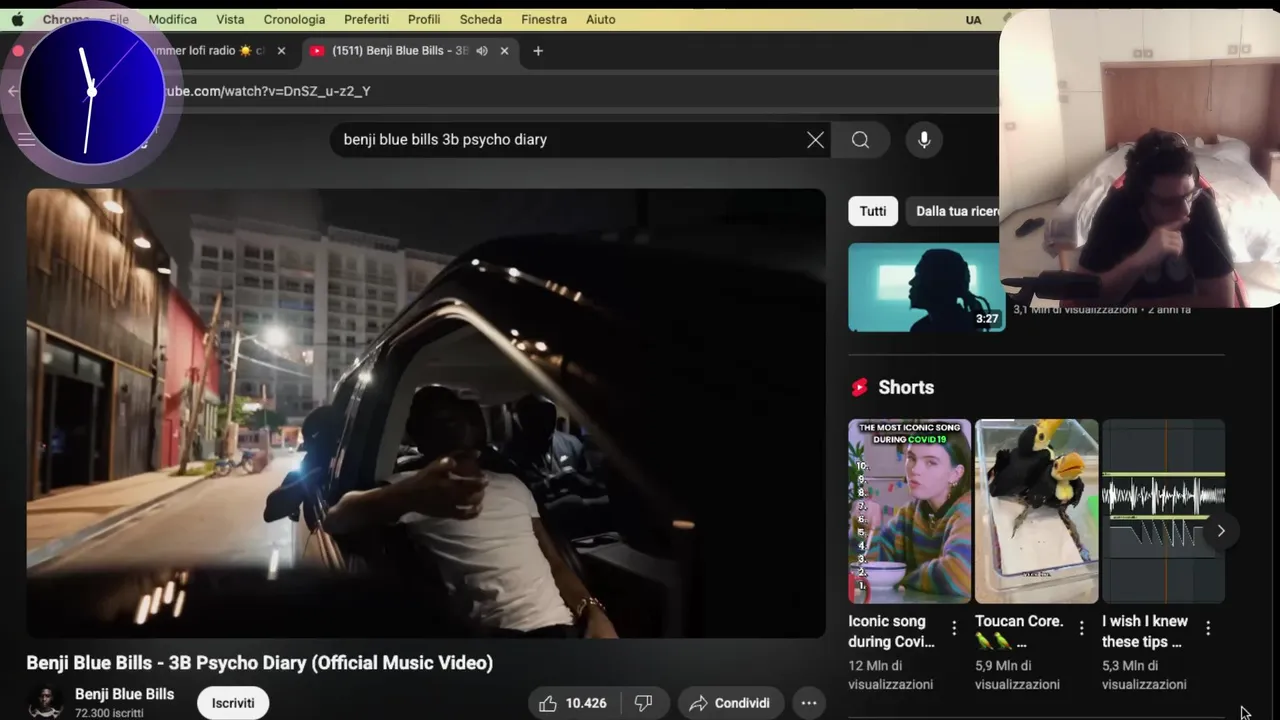Click the 5,9 Mln di visualizzazioni text
1280x720 pixels.
point(1018,675)
